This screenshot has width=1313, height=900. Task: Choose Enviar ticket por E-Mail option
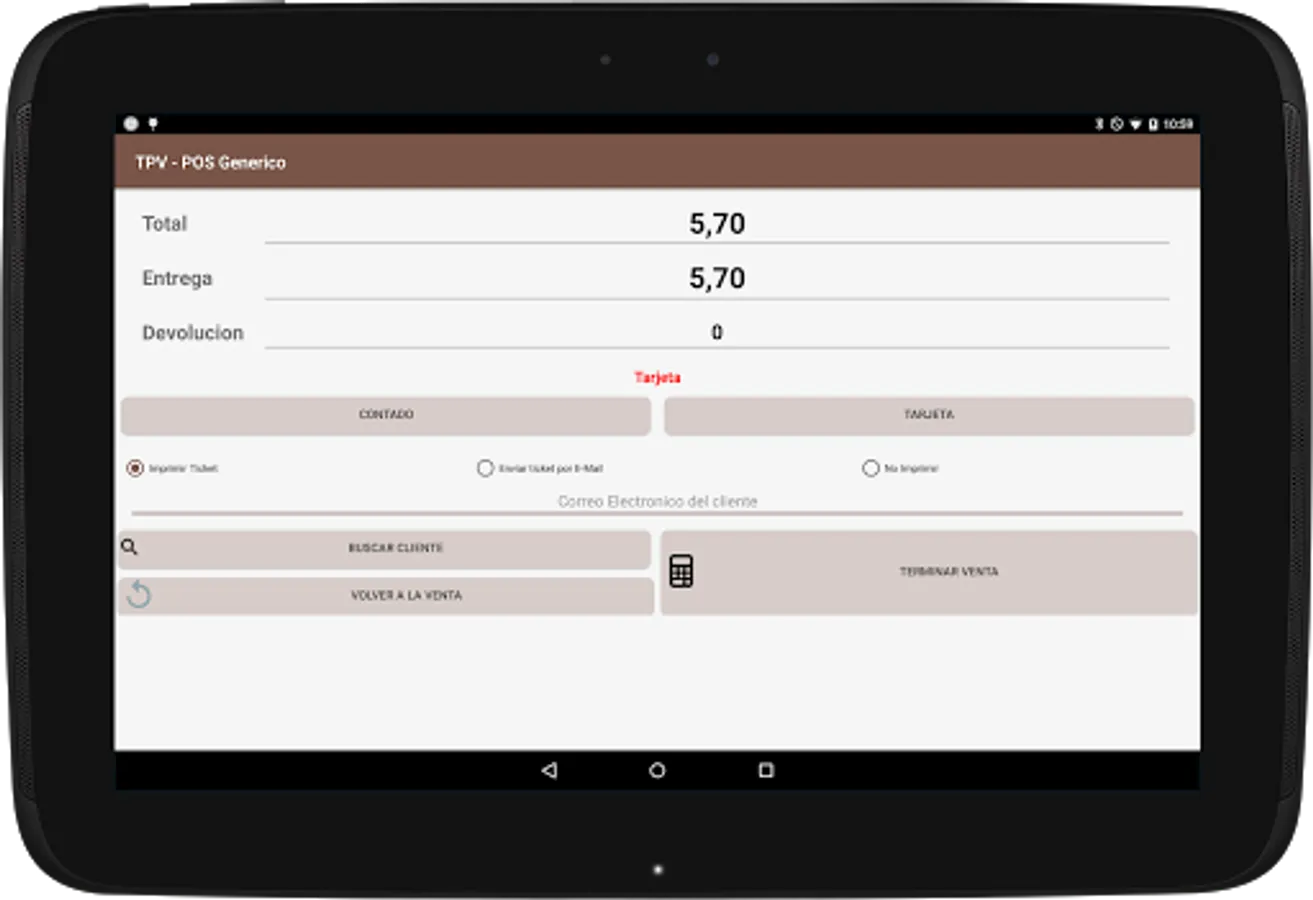(486, 468)
